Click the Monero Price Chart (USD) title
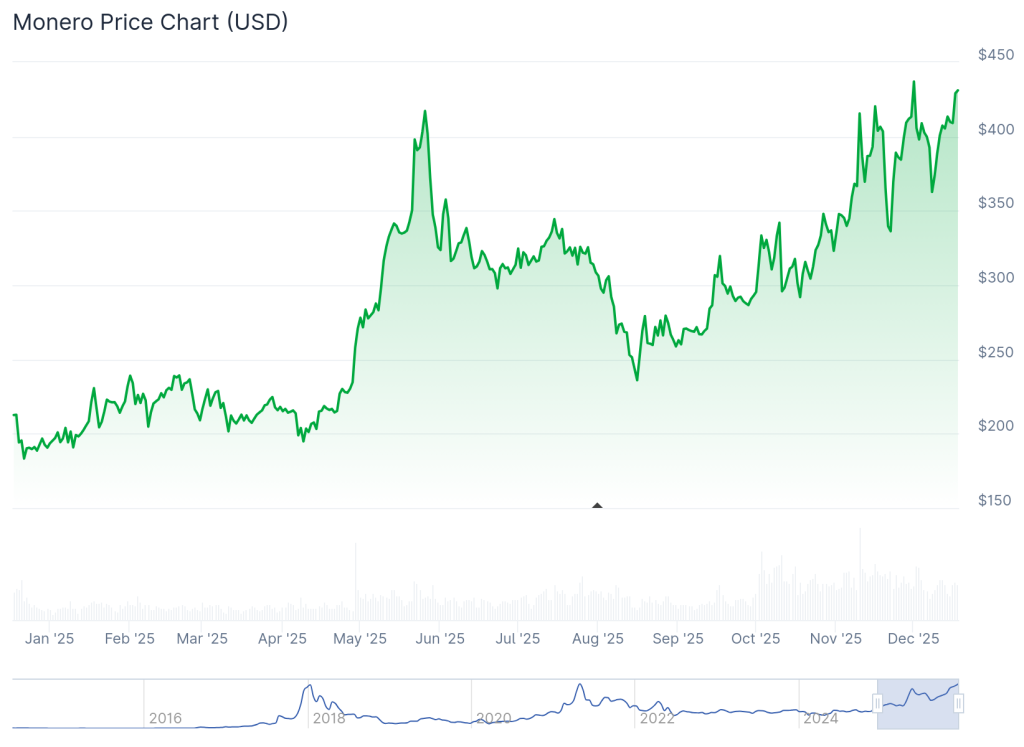This screenshot has height=747, width=1024. (x=150, y=22)
